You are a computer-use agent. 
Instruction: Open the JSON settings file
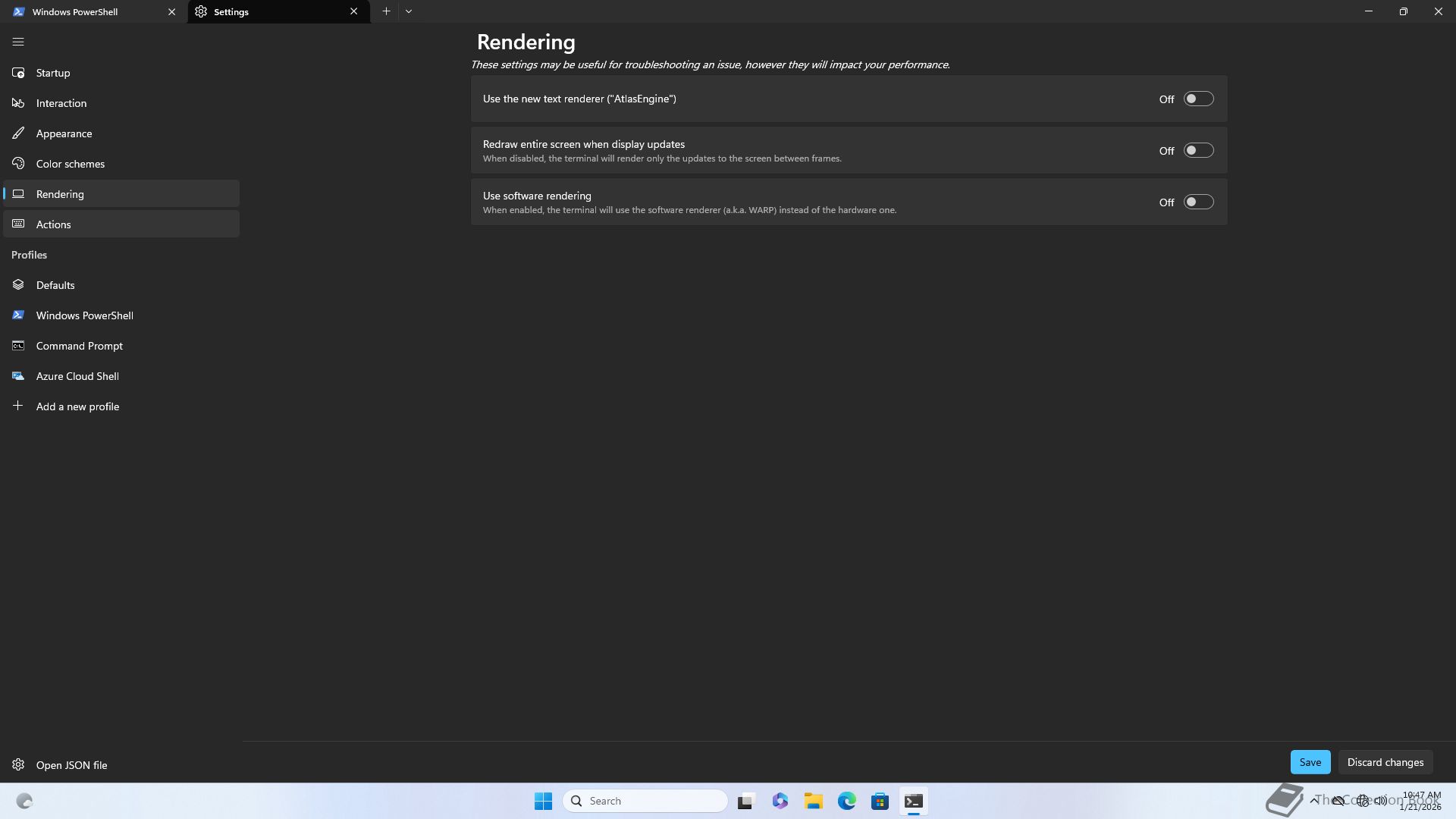pos(71,765)
